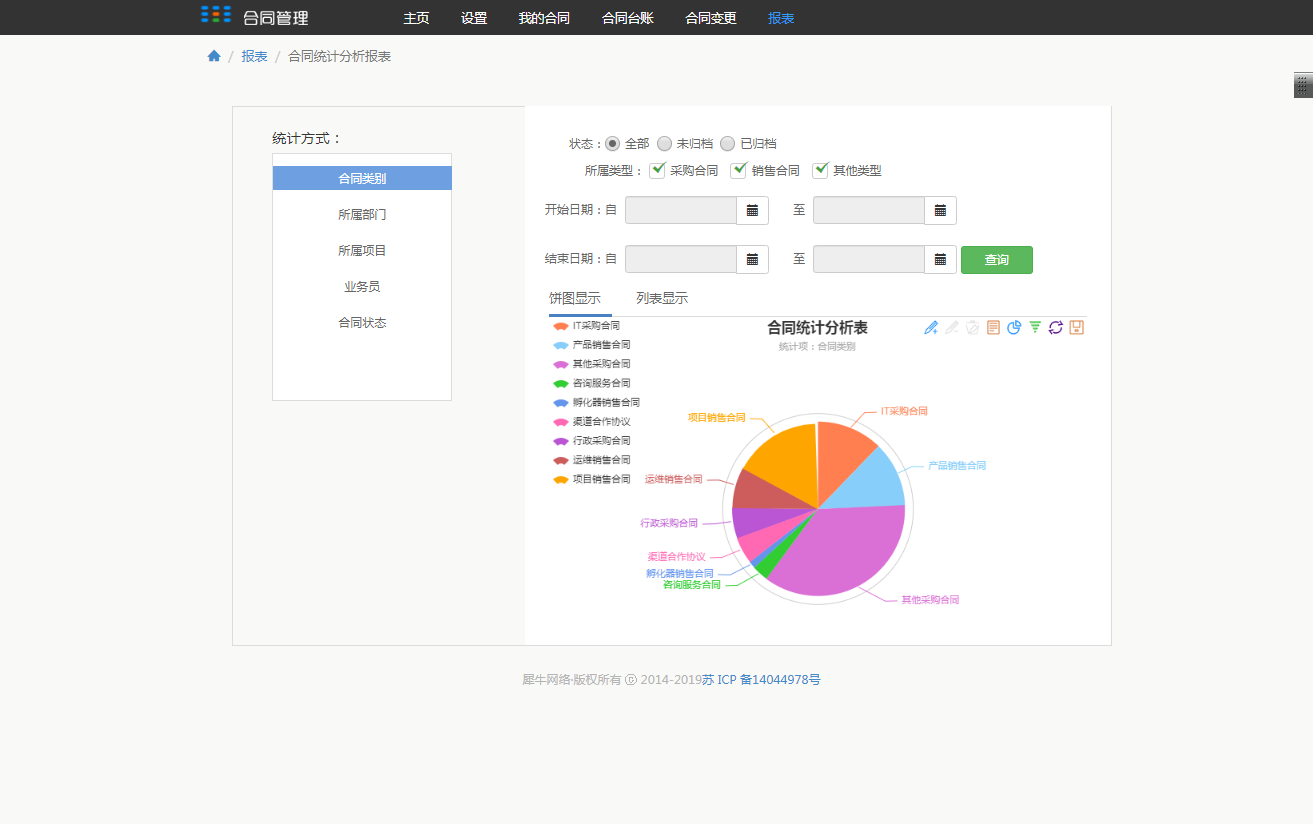
Task: Click the first 开始日期 input field
Action: (681, 210)
